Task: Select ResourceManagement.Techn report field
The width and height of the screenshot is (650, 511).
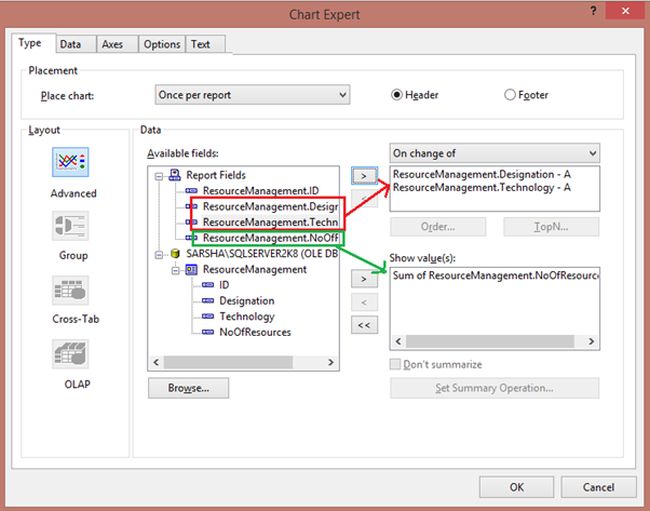Action: click(x=270, y=222)
